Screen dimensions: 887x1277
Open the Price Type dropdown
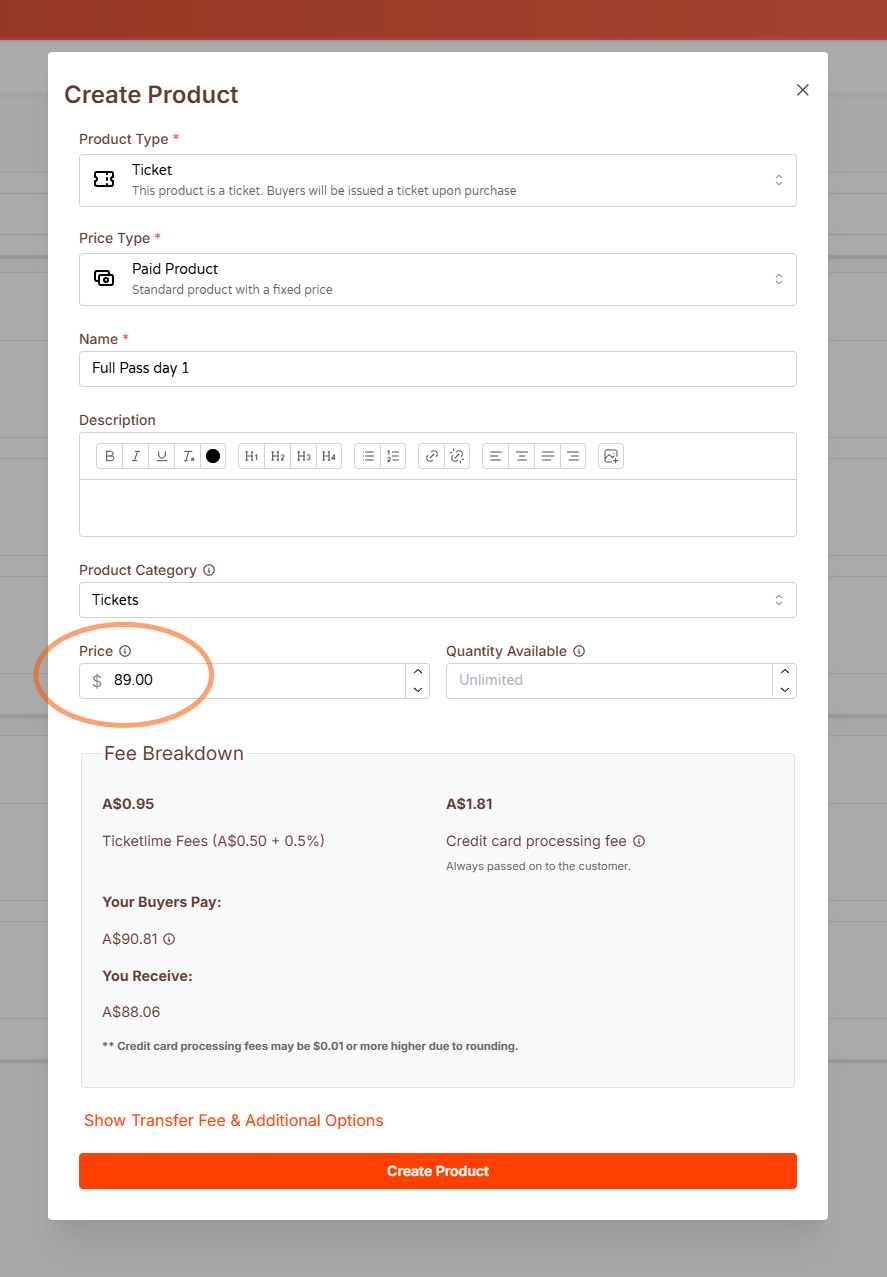pos(437,279)
